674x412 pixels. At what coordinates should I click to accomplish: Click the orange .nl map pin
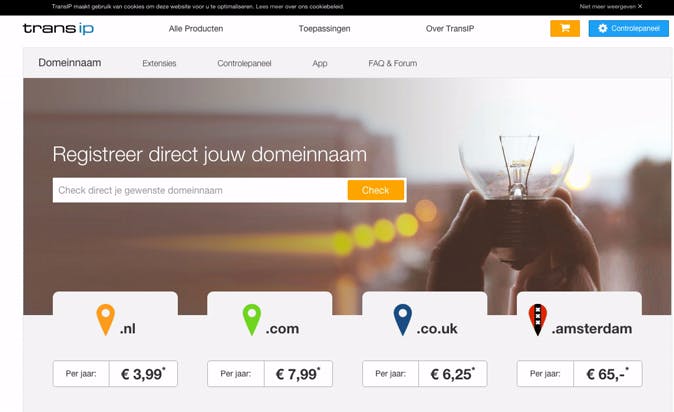[105, 320]
